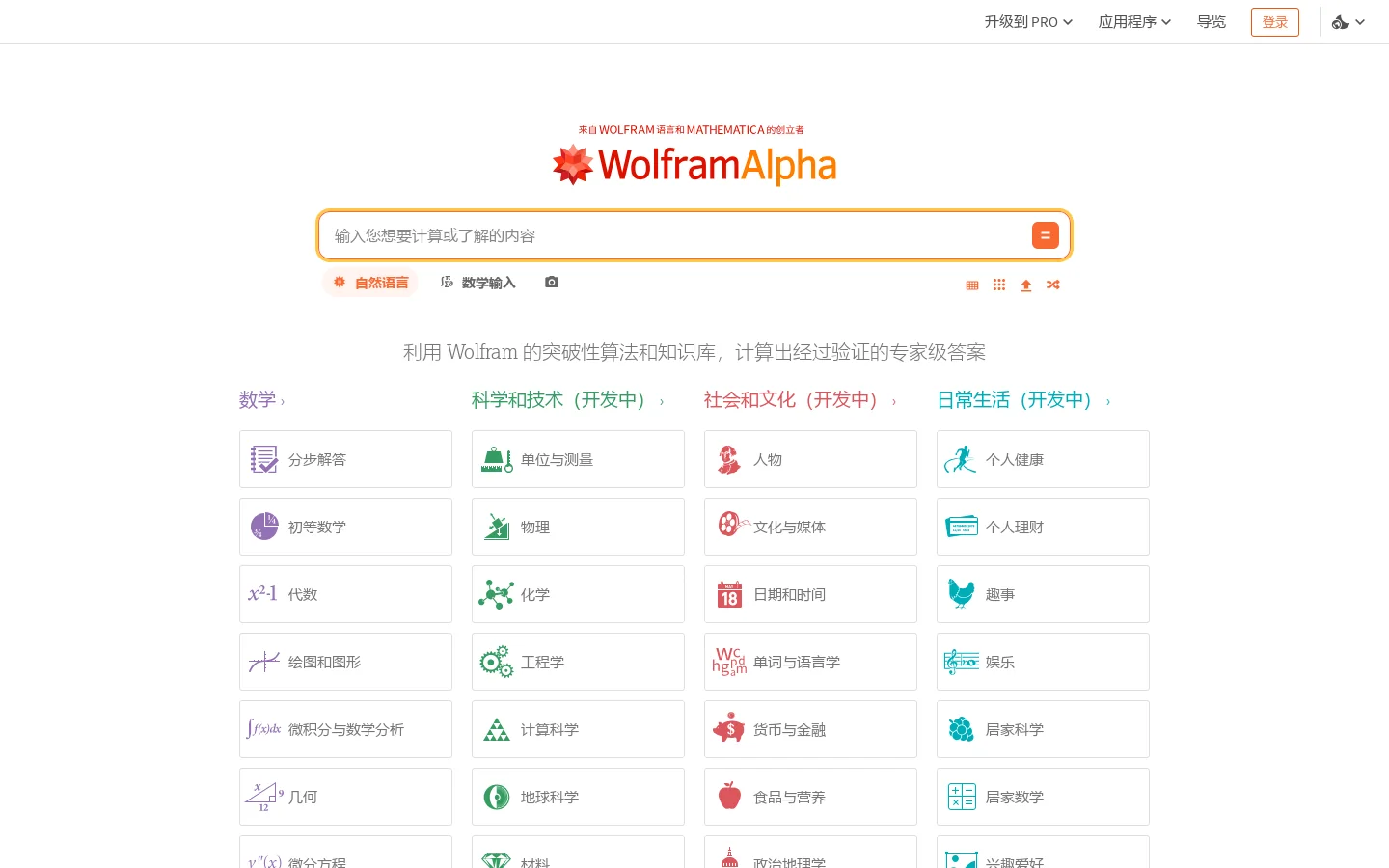The height and width of the screenshot is (868, 1389).
Task: Open the 几何 label
Action: tap(303, 798)
